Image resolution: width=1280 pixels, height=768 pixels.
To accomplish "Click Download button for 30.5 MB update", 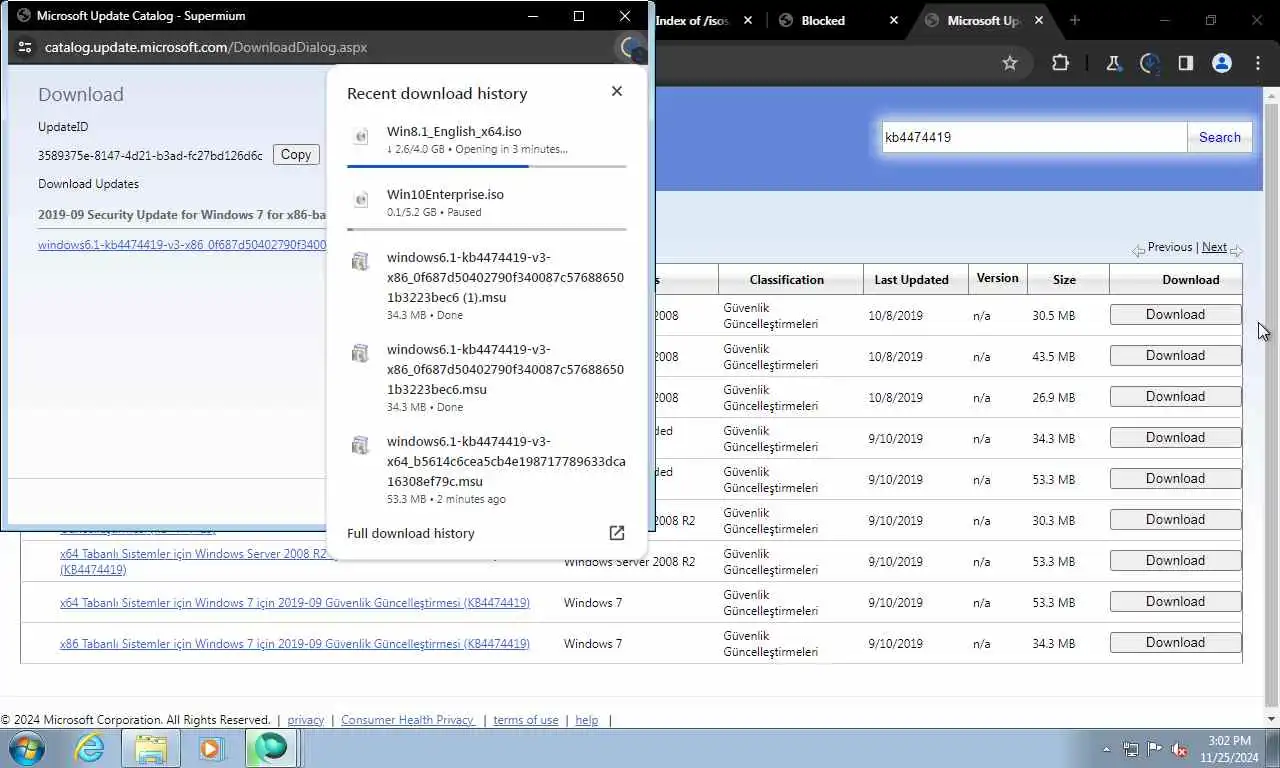I will click(x=1175, y=314).
